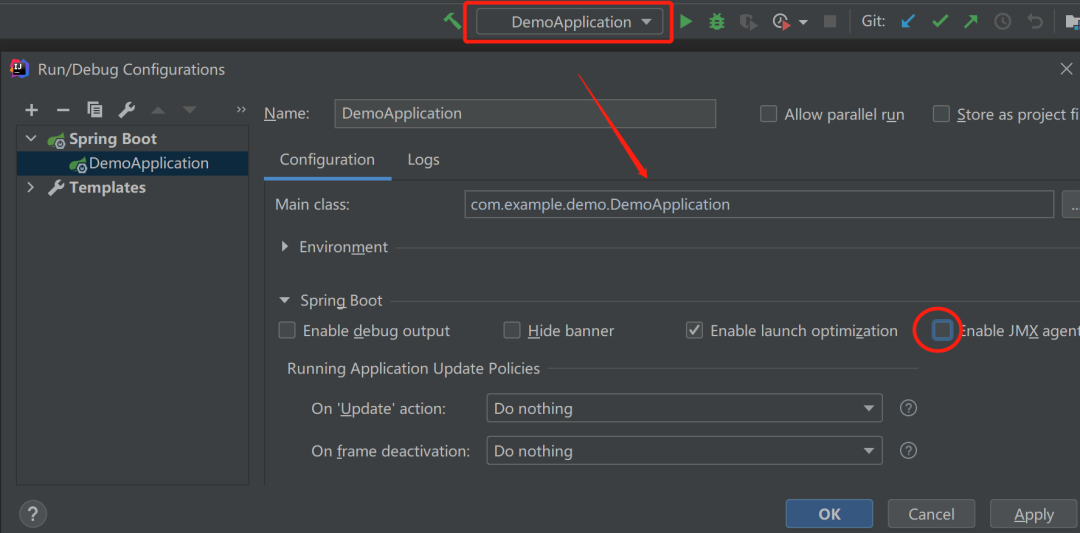Open the On 'Update' action dropdown
Image resolution: width=1080 pixels, height=533 pixels.
tap(684, 408)
